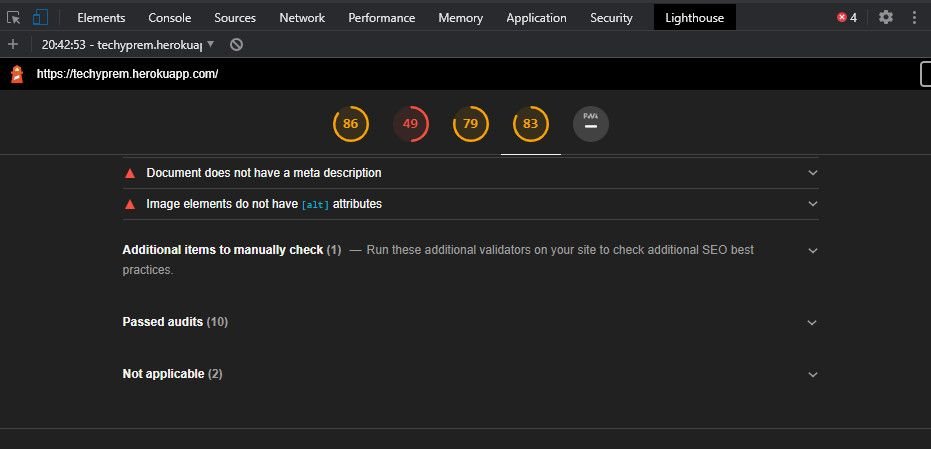This screenshot has height=449, width=931.
Task: Click the plus icon for new report
Action: (13, 45)
